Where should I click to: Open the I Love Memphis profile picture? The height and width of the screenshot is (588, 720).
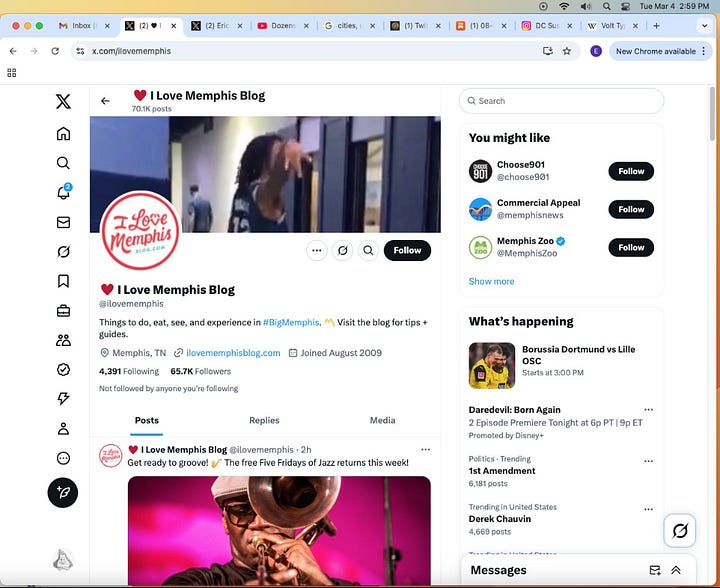click(141, 230)
